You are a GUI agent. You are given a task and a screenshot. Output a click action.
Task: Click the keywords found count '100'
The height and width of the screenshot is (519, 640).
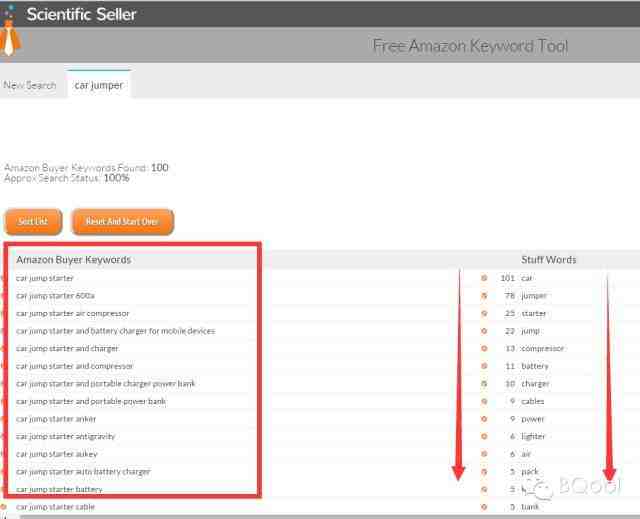click(x=160, y=168)
